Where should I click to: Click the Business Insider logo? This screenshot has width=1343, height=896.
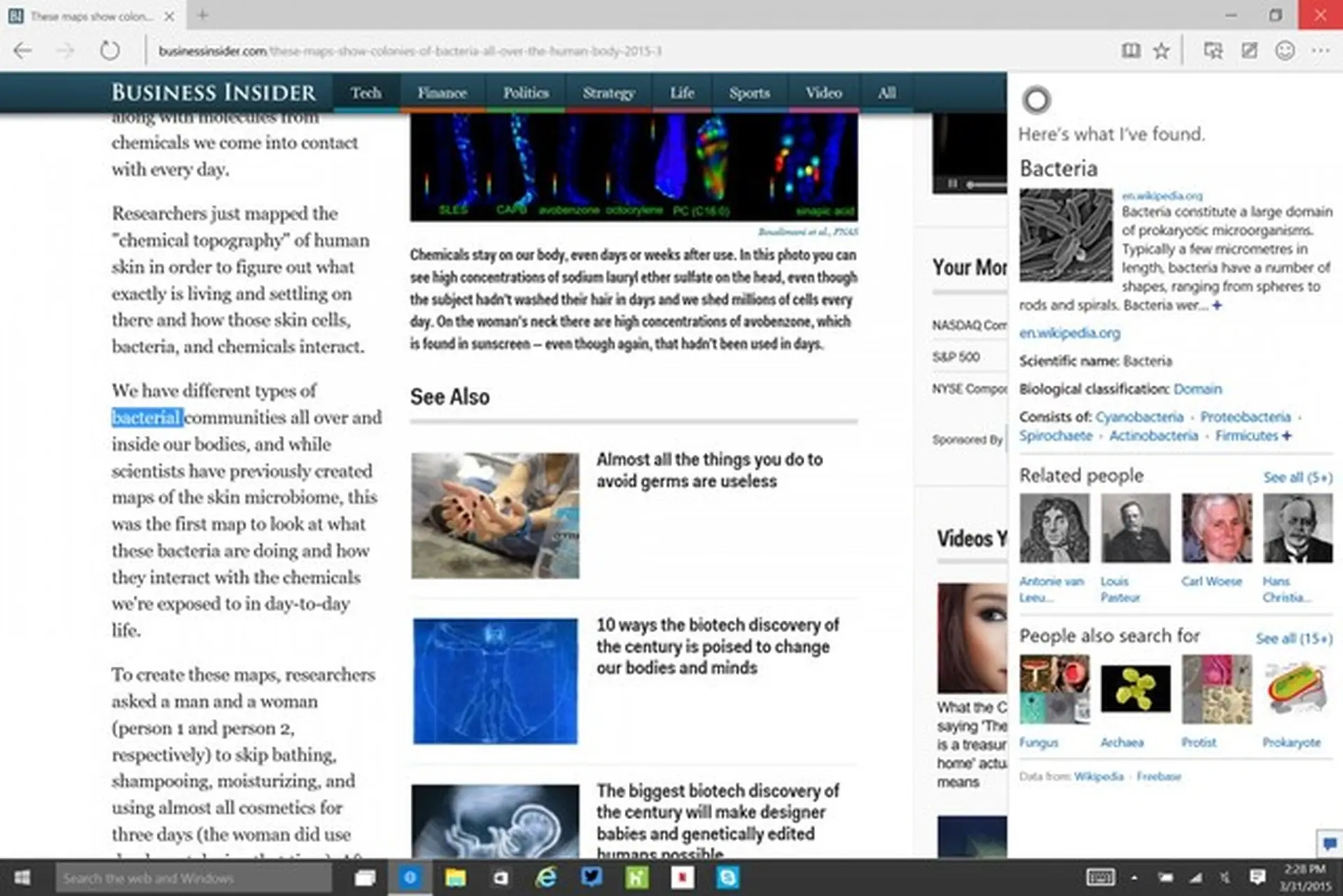point(213,92)
